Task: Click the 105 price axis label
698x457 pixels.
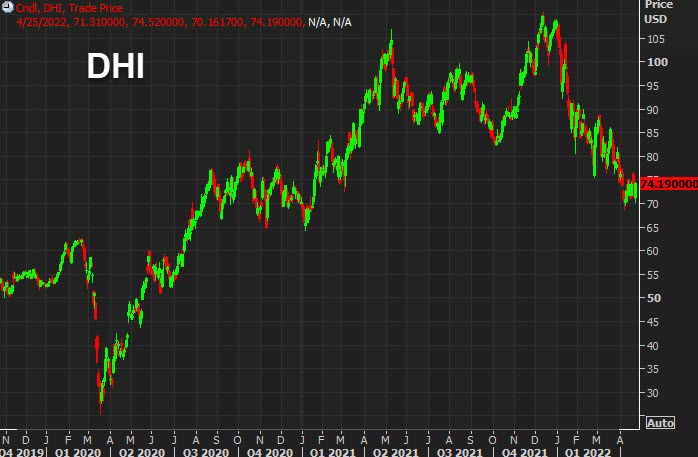Action: 656,39
